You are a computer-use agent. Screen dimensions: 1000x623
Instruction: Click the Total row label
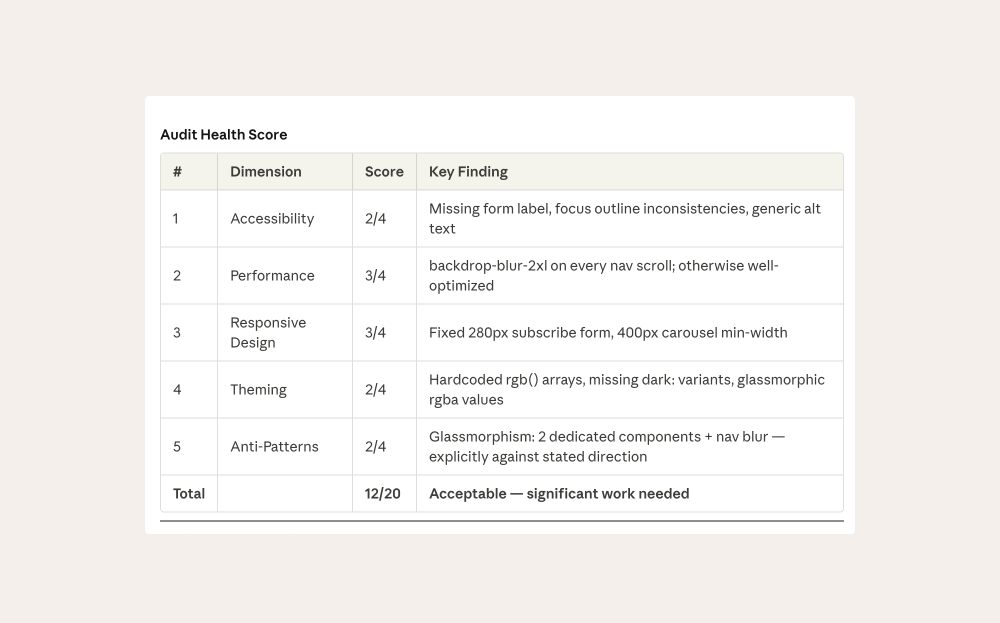click(188, 493)
